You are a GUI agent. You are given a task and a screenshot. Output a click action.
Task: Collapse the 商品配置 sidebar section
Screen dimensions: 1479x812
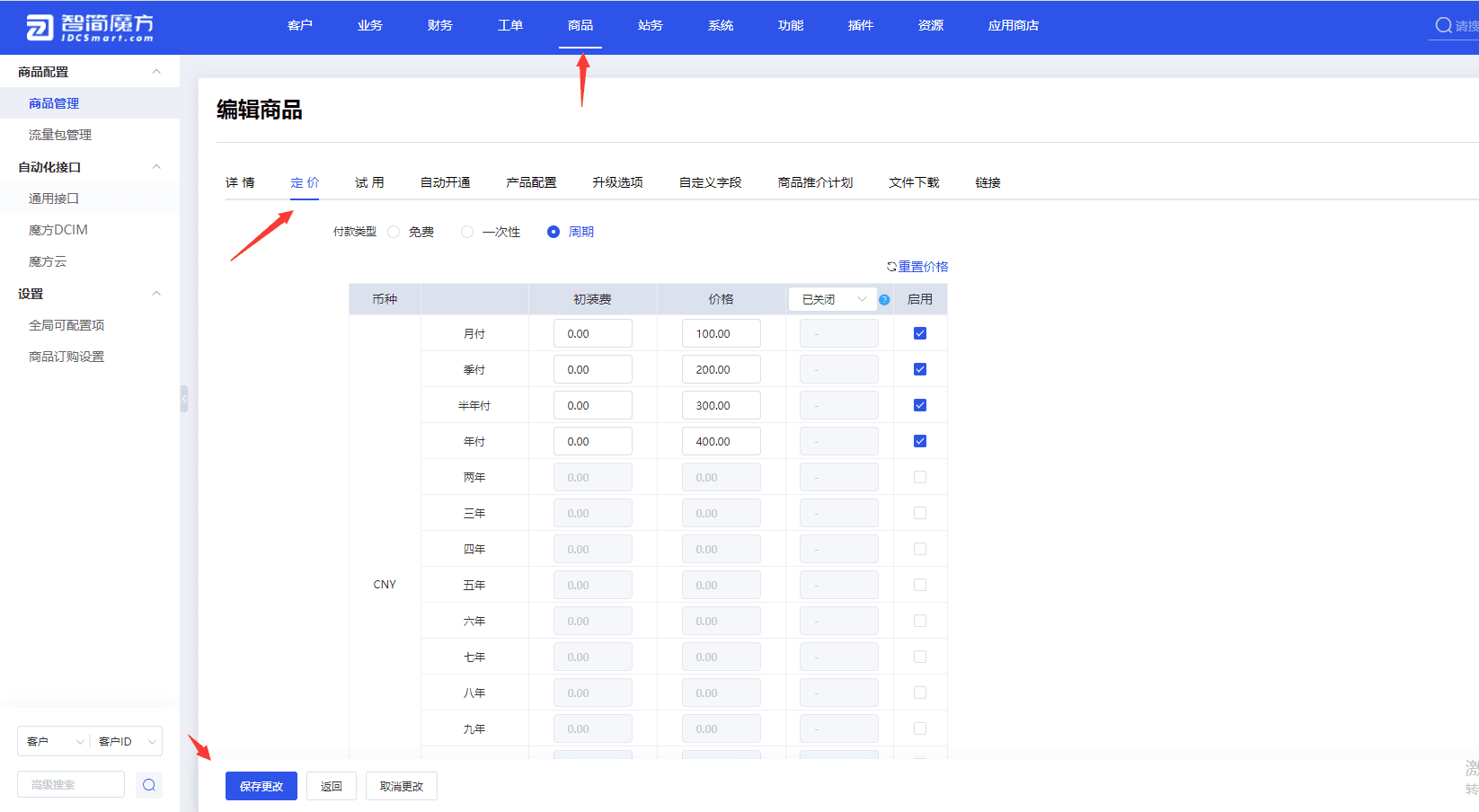[x=156, y=72]
